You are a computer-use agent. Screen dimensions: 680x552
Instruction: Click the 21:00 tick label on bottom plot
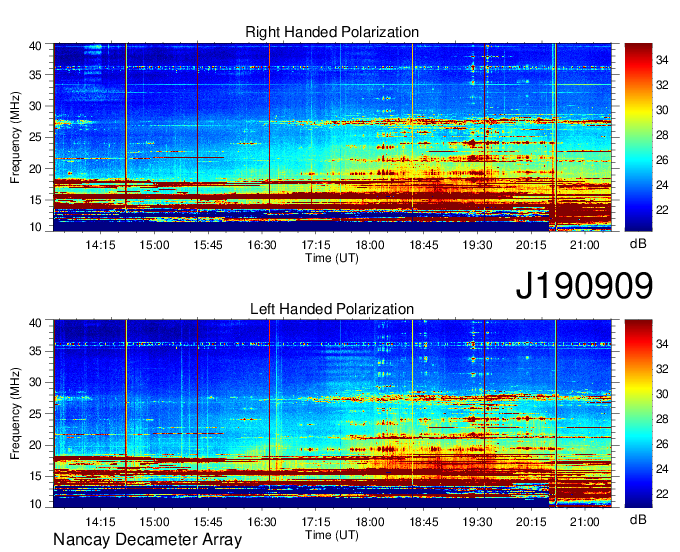[x=585, y=522]
